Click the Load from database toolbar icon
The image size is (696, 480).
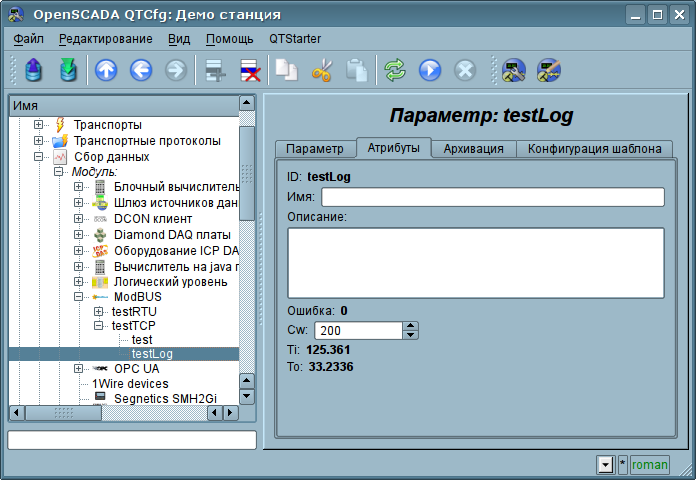pyautogui.click(x=35, y=70)
